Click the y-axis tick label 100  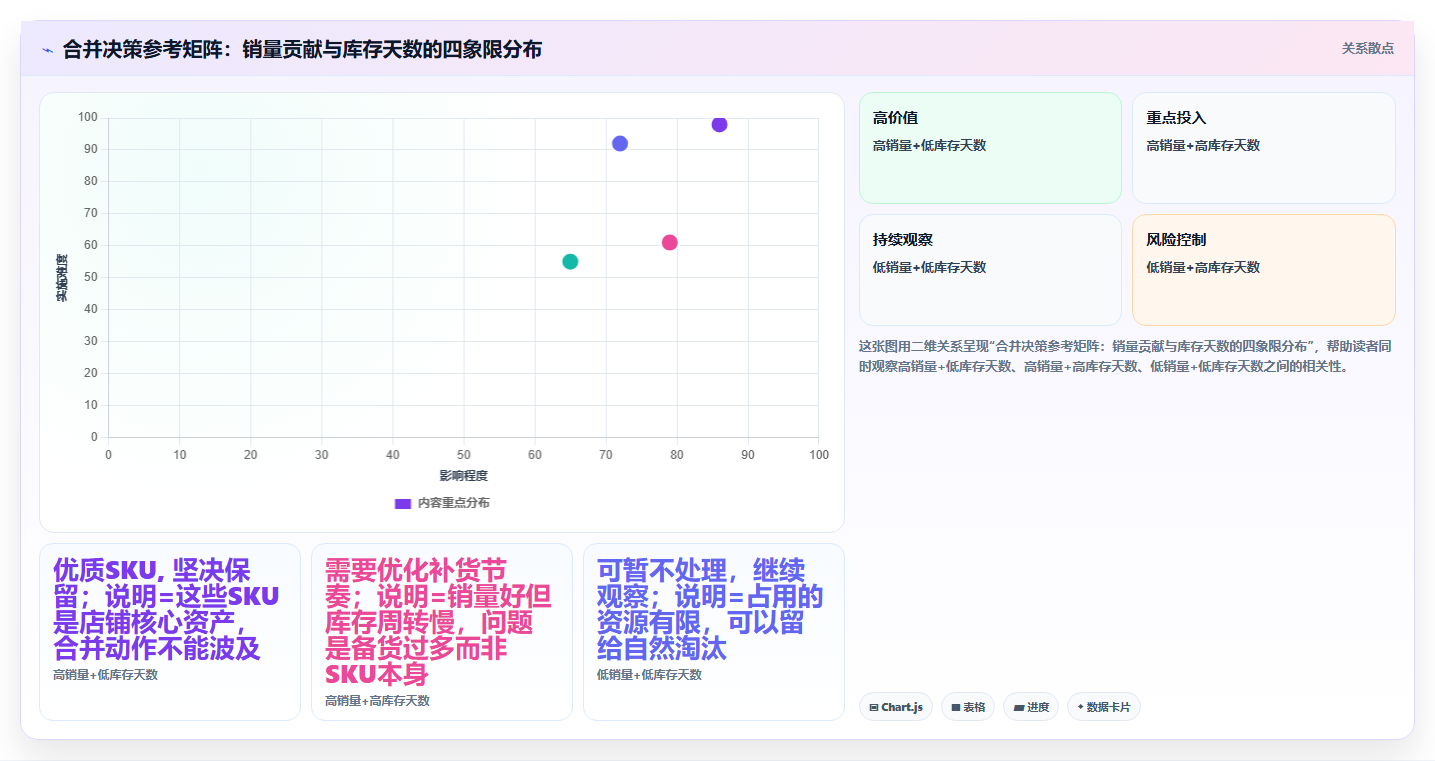pyautogui.click(x=88, y=118)
